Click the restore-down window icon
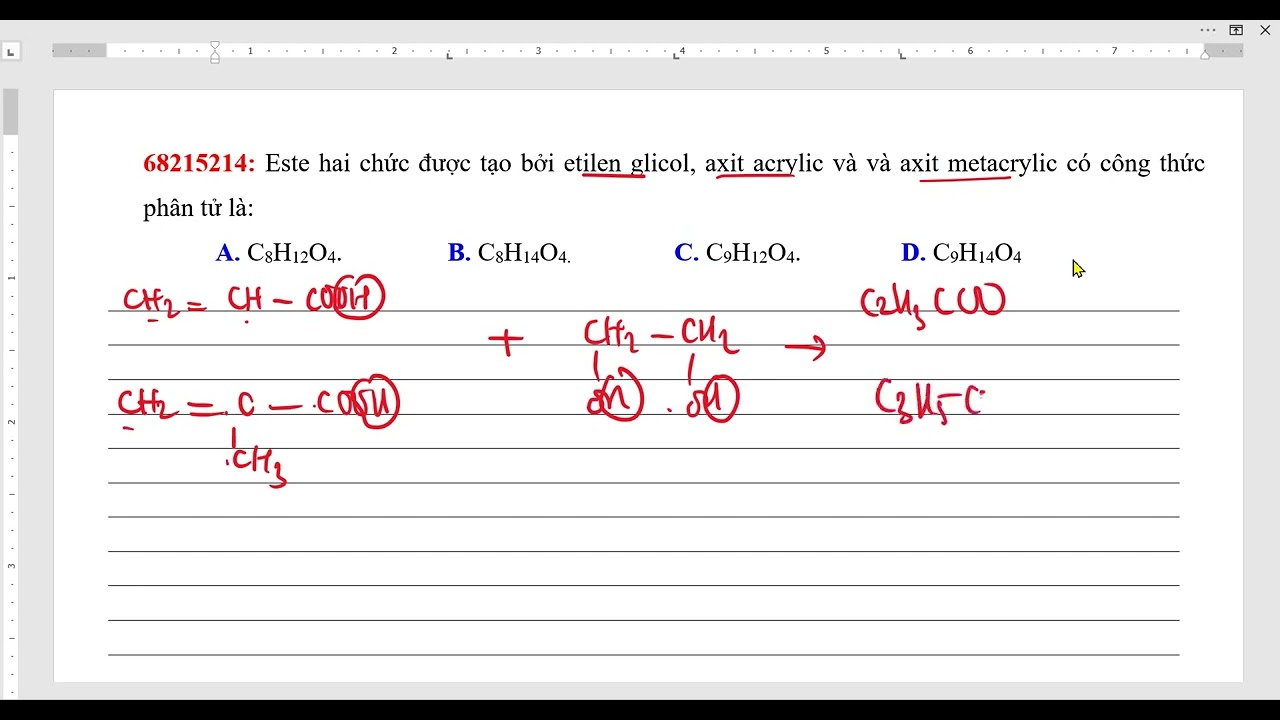The height and width of the screenshot is (720, 1280). (1236, 30)
